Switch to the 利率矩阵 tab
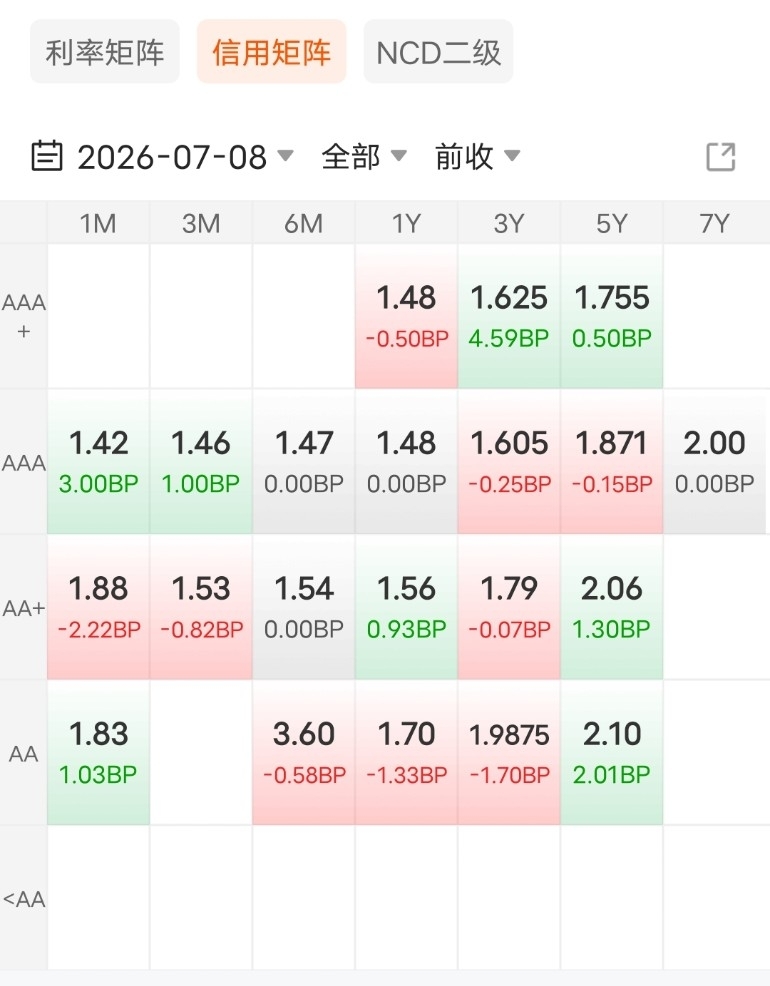 tap(105, 52)
